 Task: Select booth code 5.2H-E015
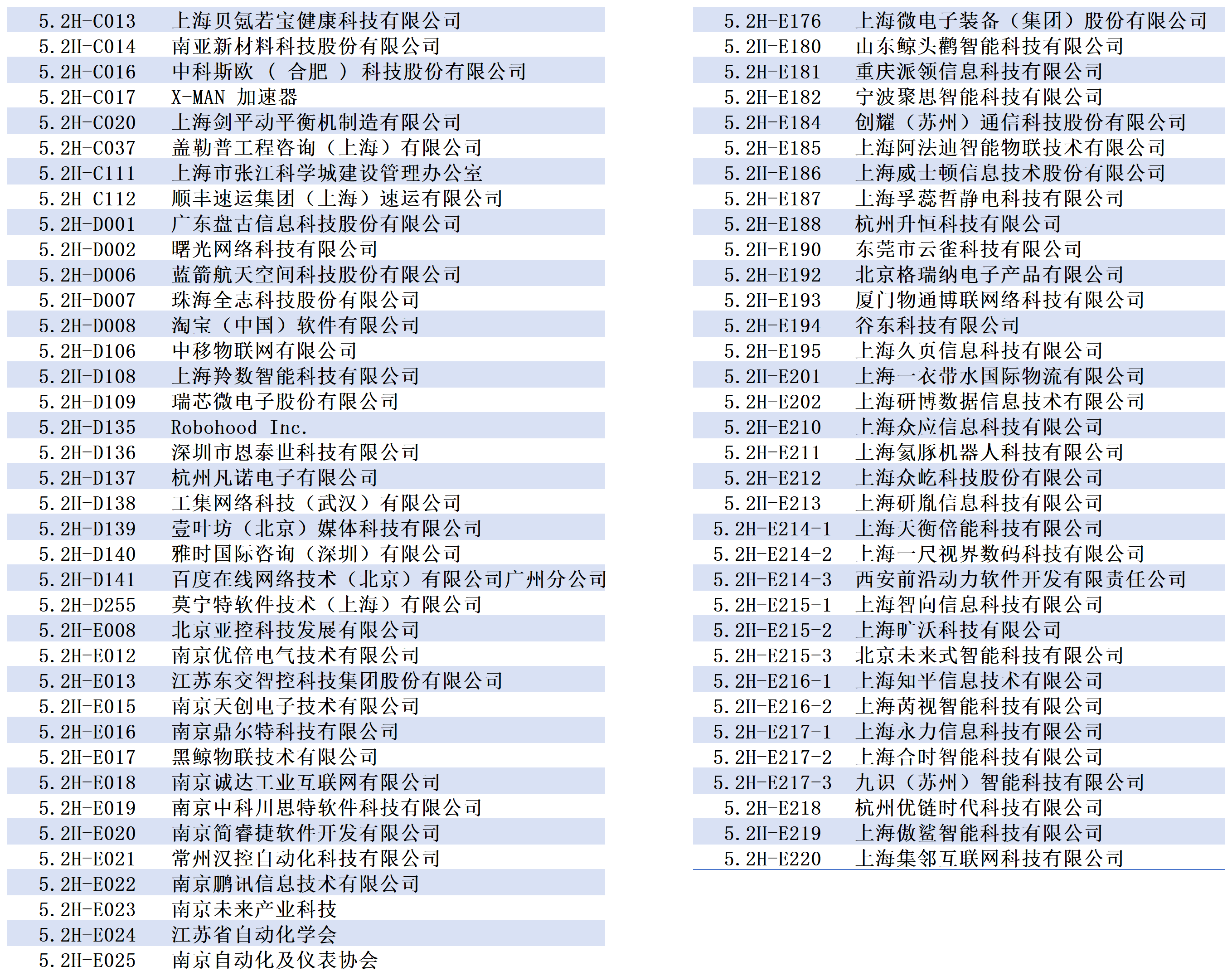(87, 706)
